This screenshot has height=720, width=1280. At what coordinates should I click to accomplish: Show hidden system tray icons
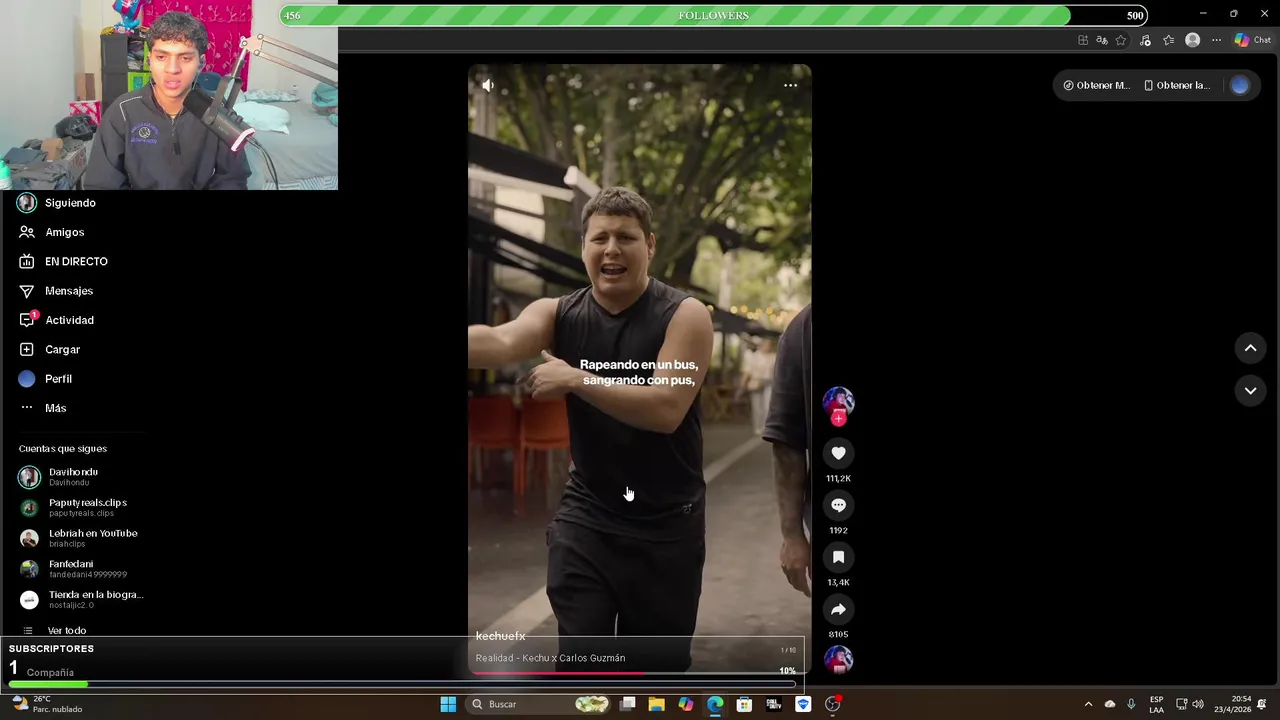1088,704
